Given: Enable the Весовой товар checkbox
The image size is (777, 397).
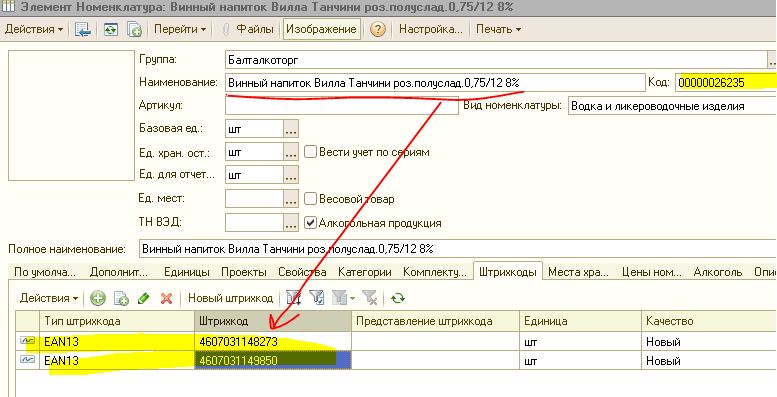Looking at the screenshot, I should [x=310, y=199].
